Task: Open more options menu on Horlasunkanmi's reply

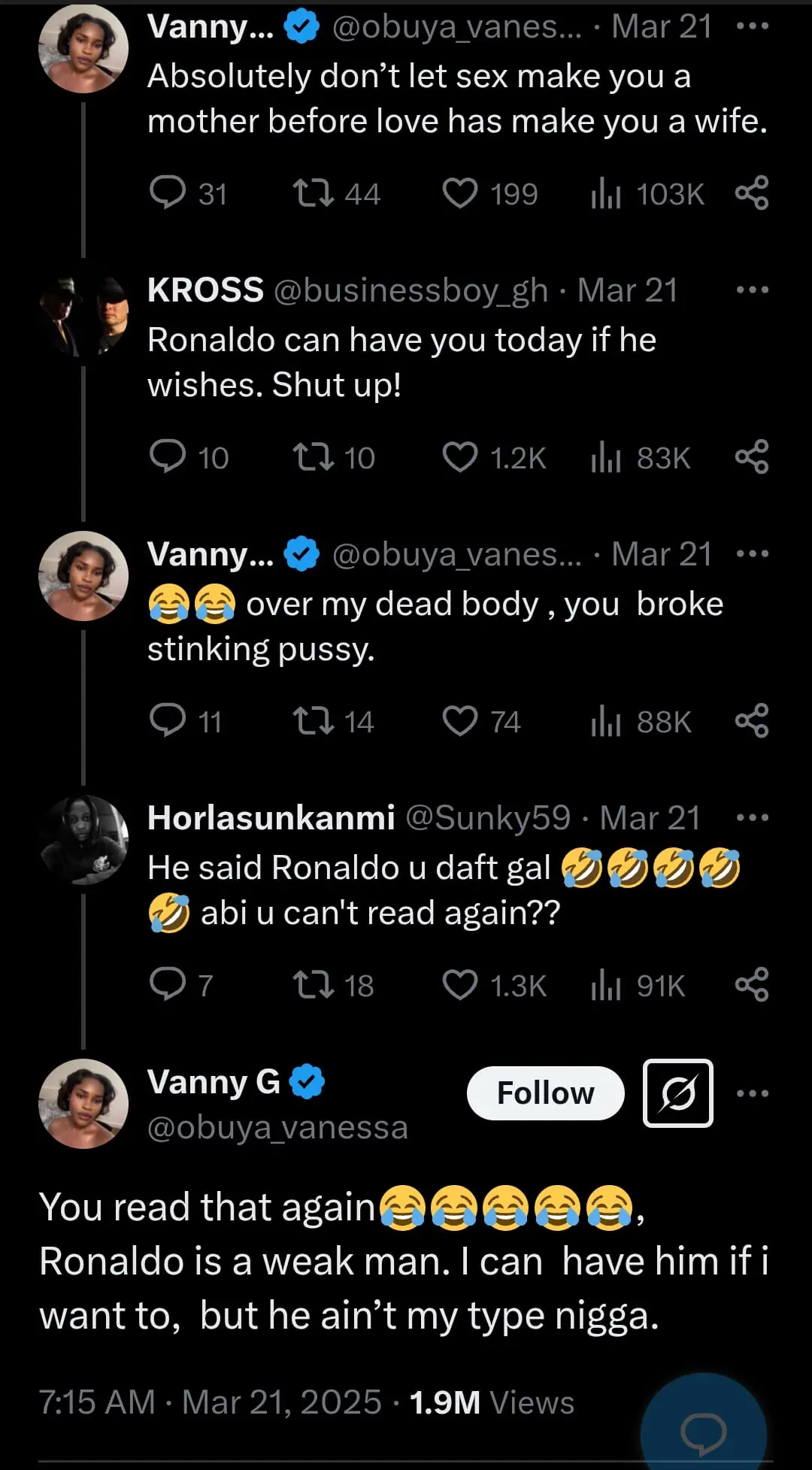Action: (753, 818)
